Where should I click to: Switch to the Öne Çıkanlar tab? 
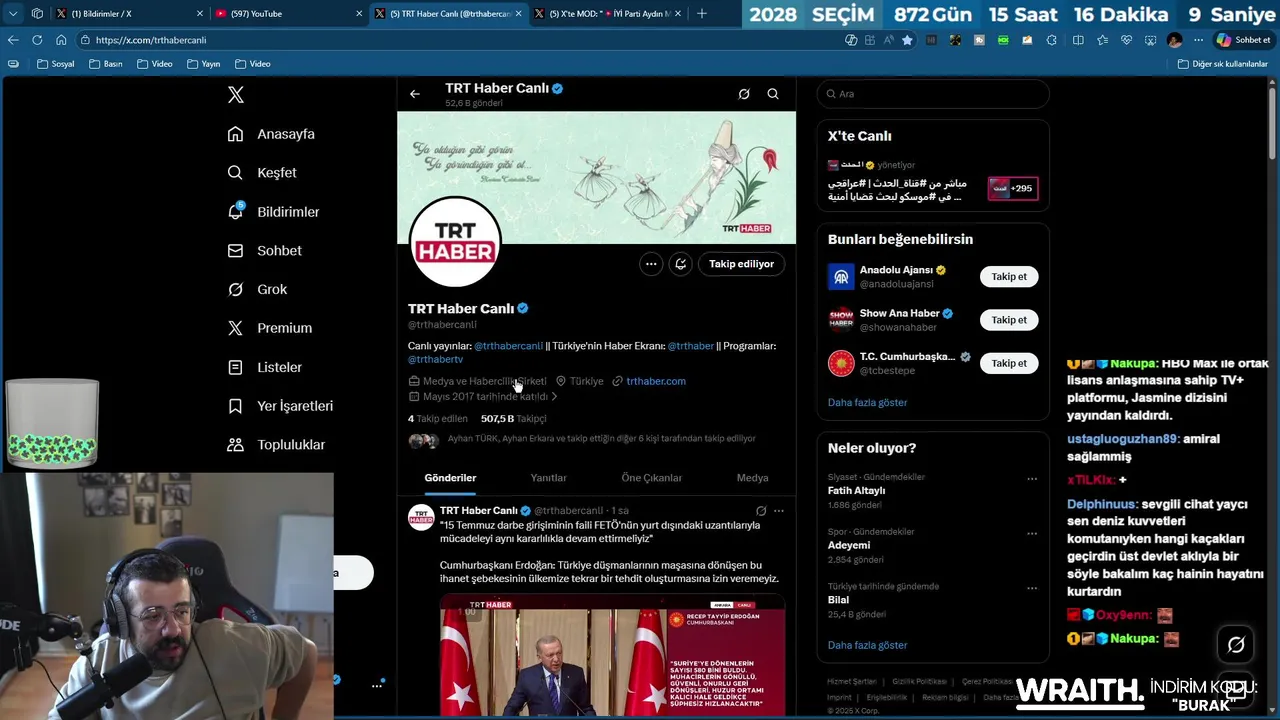point(651,478)
